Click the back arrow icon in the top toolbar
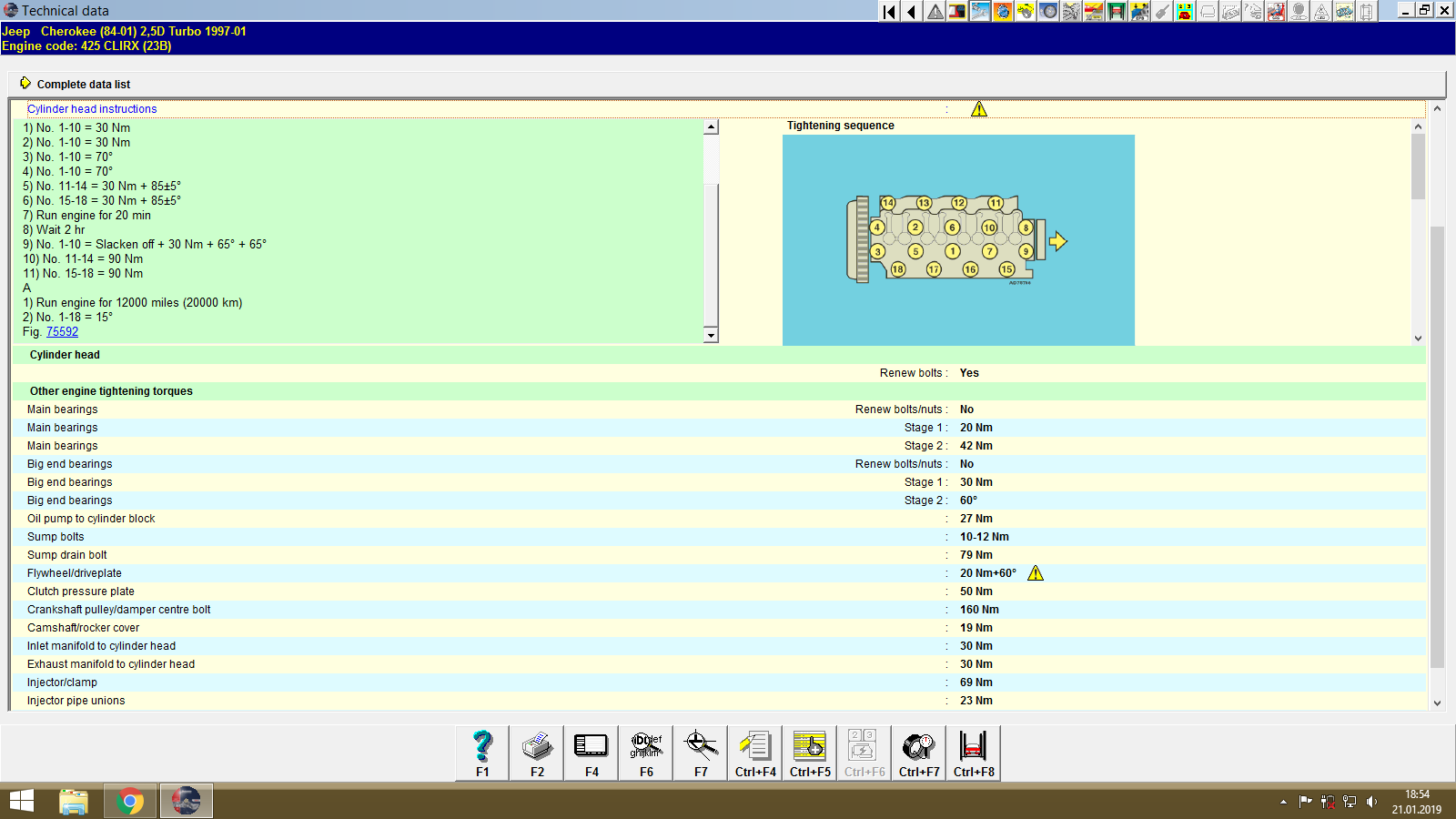1456x819 pixels. click(x=911, y=11)
